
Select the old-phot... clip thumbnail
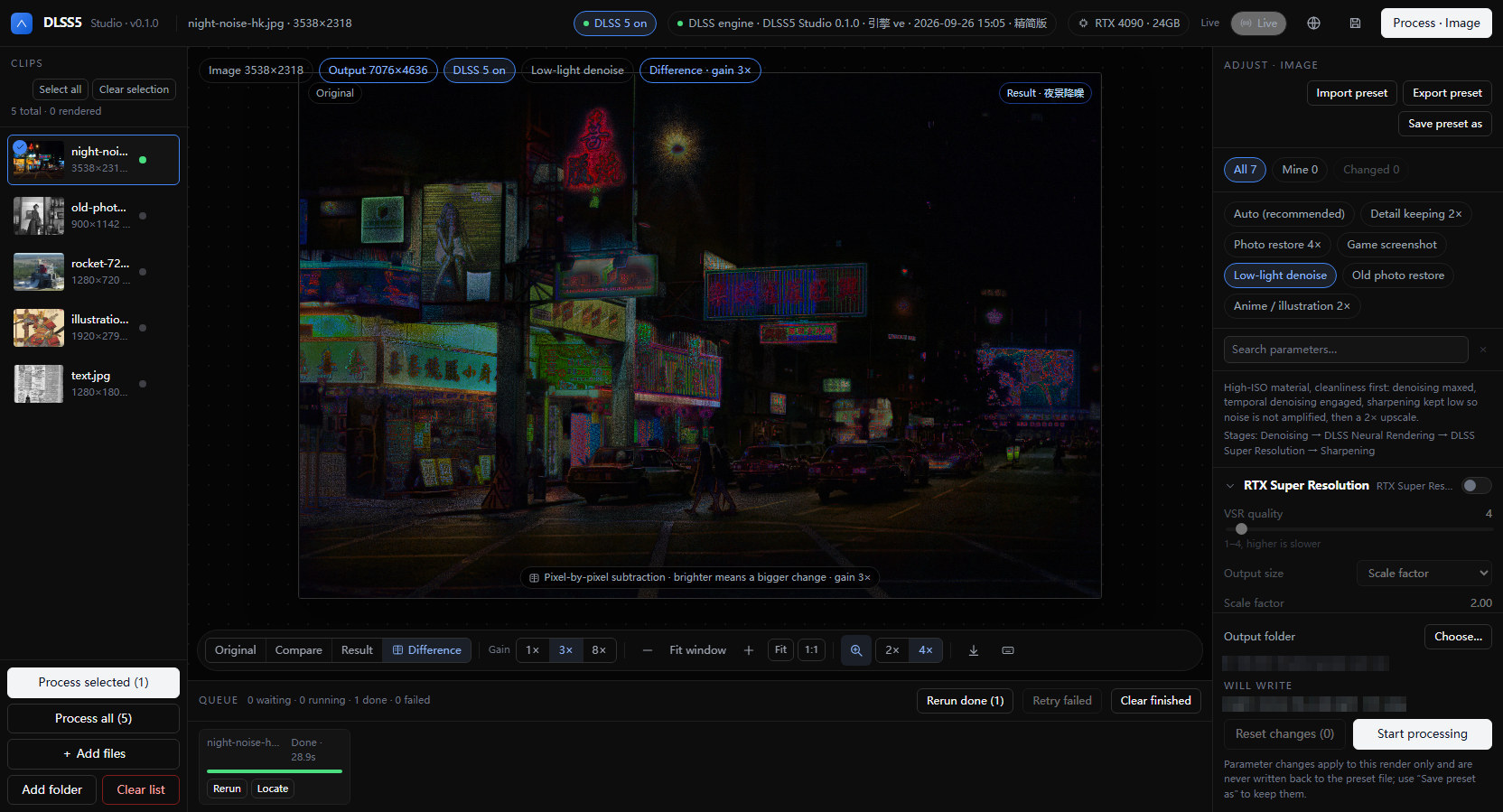[x=39, y=216]
